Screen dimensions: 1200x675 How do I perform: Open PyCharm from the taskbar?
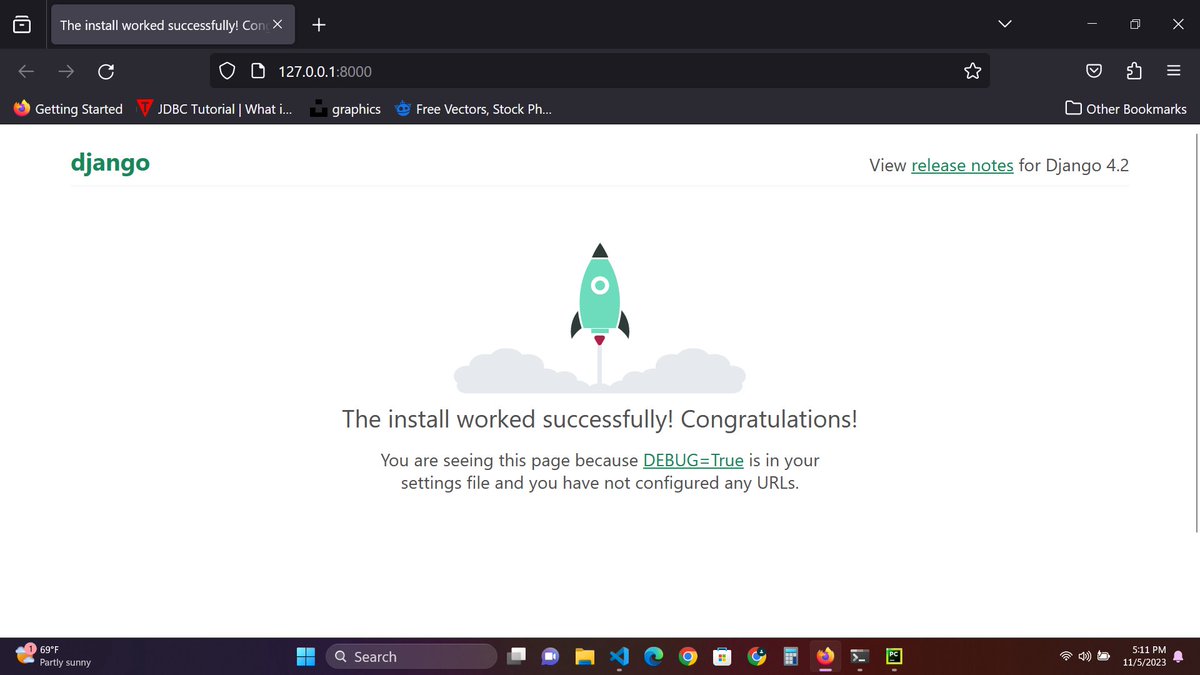(x=894, y=657)
